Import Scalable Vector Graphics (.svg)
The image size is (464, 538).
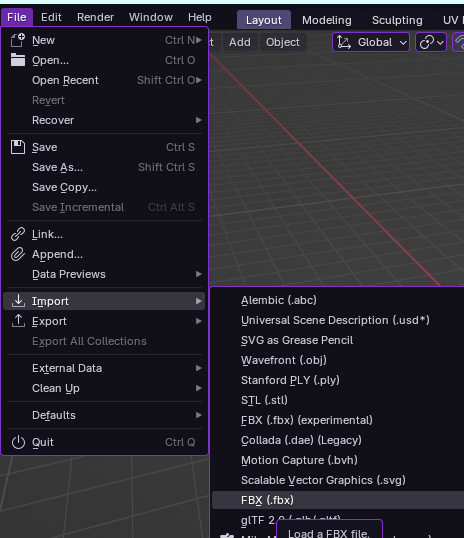(x=338, y=480)
